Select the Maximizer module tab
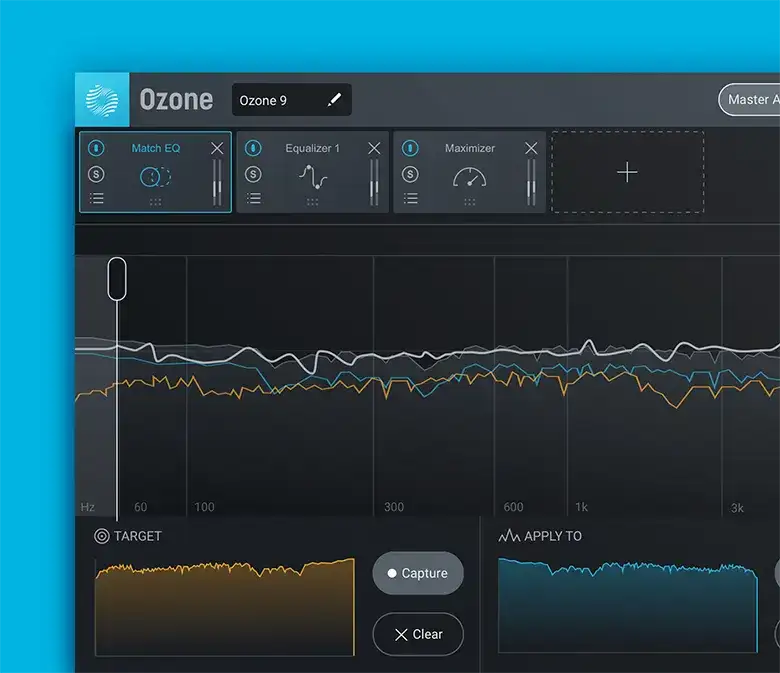The image size is (780, 673). click(x=470, y=172)
